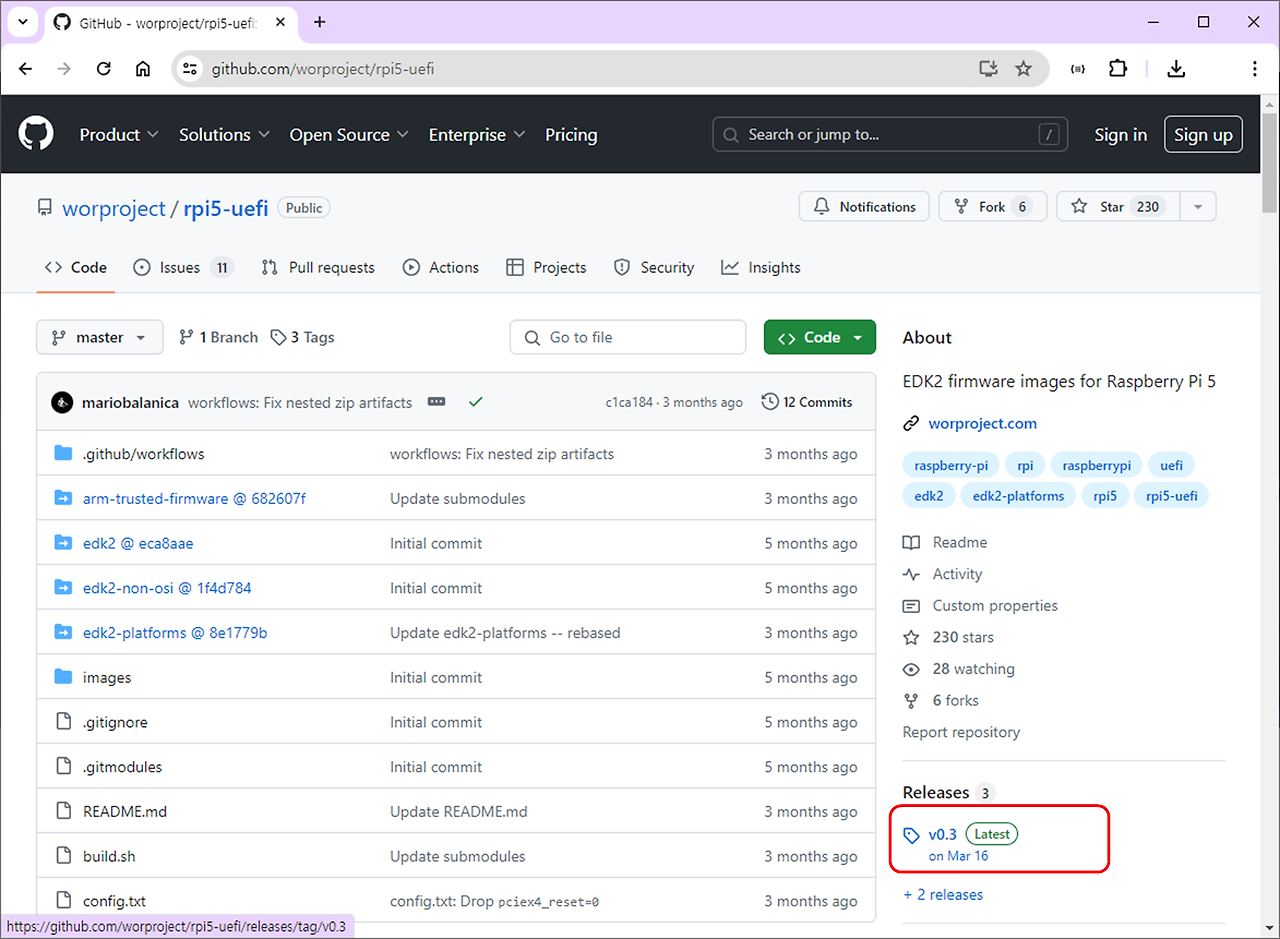Click the browser forward arrow
The image size is (1280, 939).
64,69
